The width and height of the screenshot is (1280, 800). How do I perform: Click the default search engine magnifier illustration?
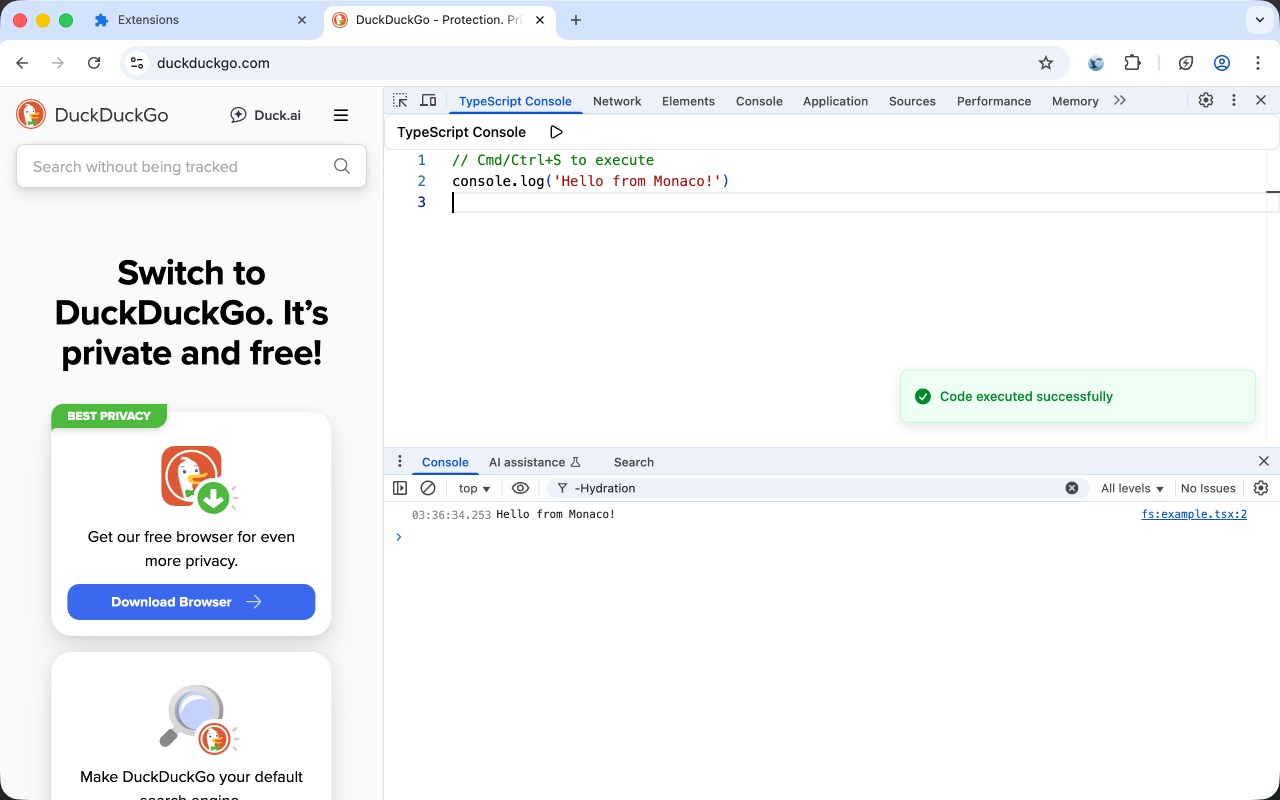point(198,719)
